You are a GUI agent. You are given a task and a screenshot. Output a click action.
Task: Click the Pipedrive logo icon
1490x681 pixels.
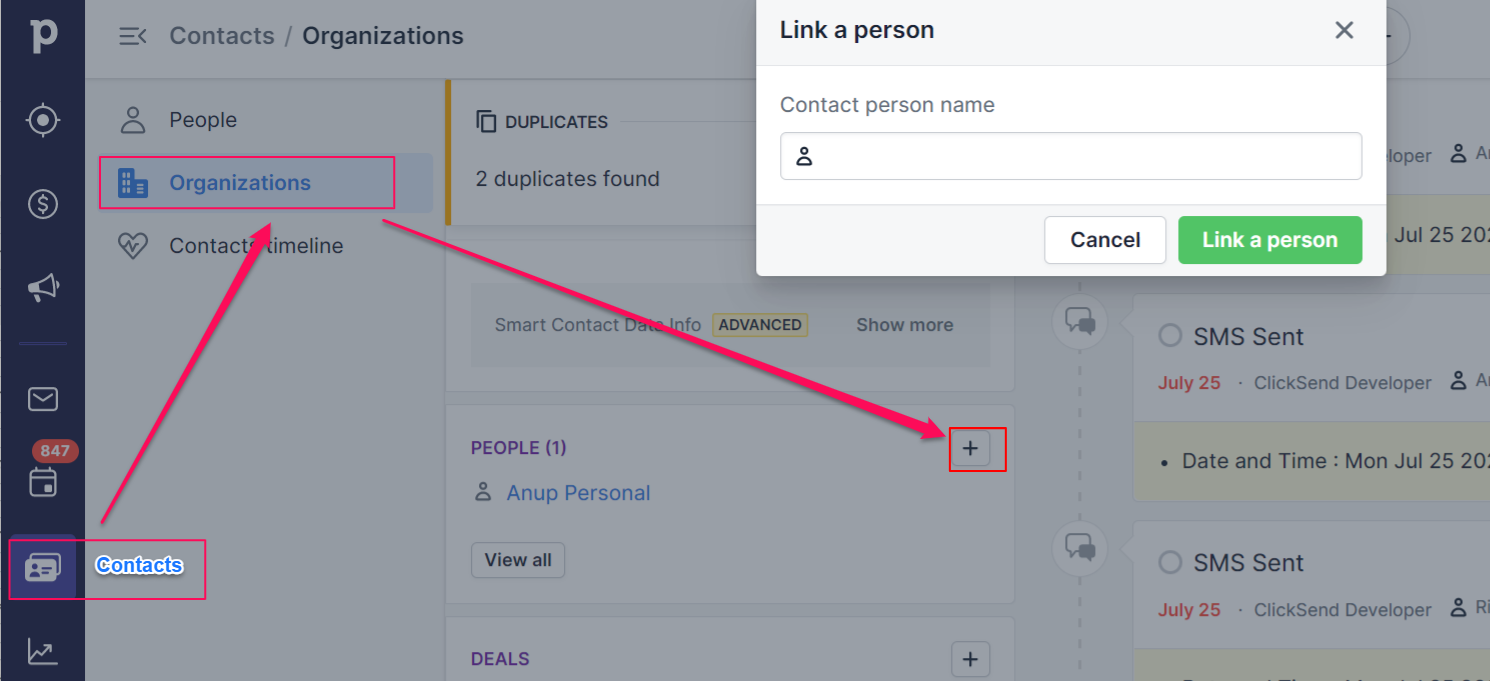[42, 35]
